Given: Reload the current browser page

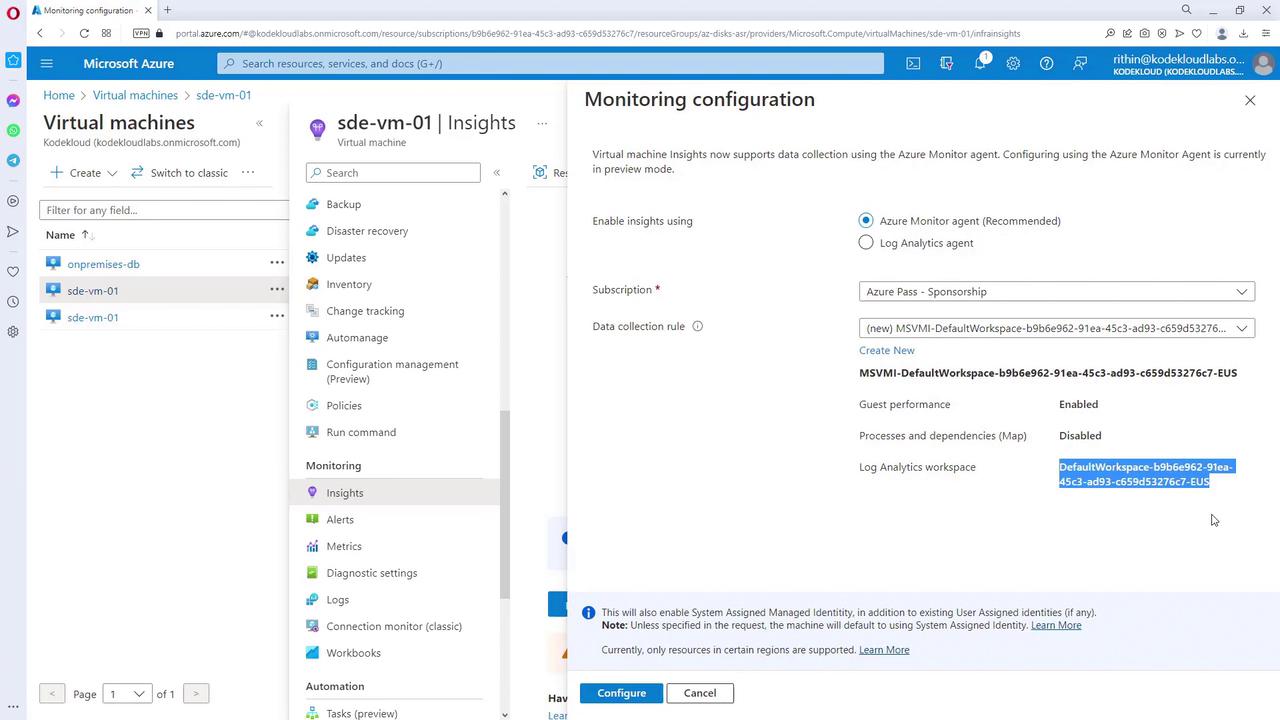Looking at the screenshot, I should [84, 33].
